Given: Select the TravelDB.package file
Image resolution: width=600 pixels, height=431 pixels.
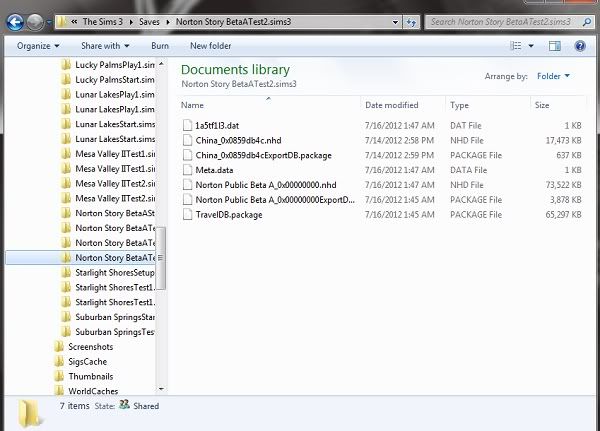Looking at the screenshot, I should [x=229, y=215].
